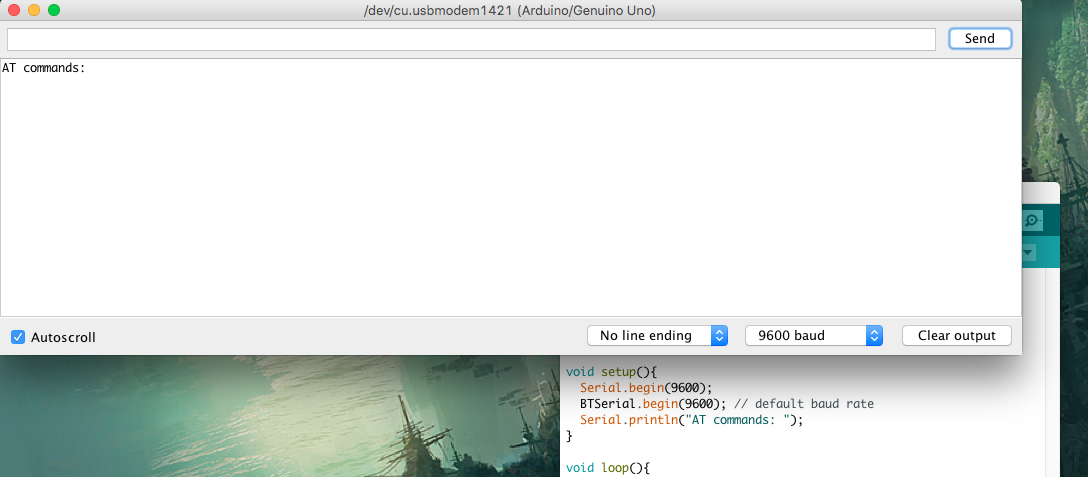The width and height of the screenshot is (1088, 477).
Task: Click the 'BTSerial.begin(9600);' code statement
Action: tap(654, 403)
